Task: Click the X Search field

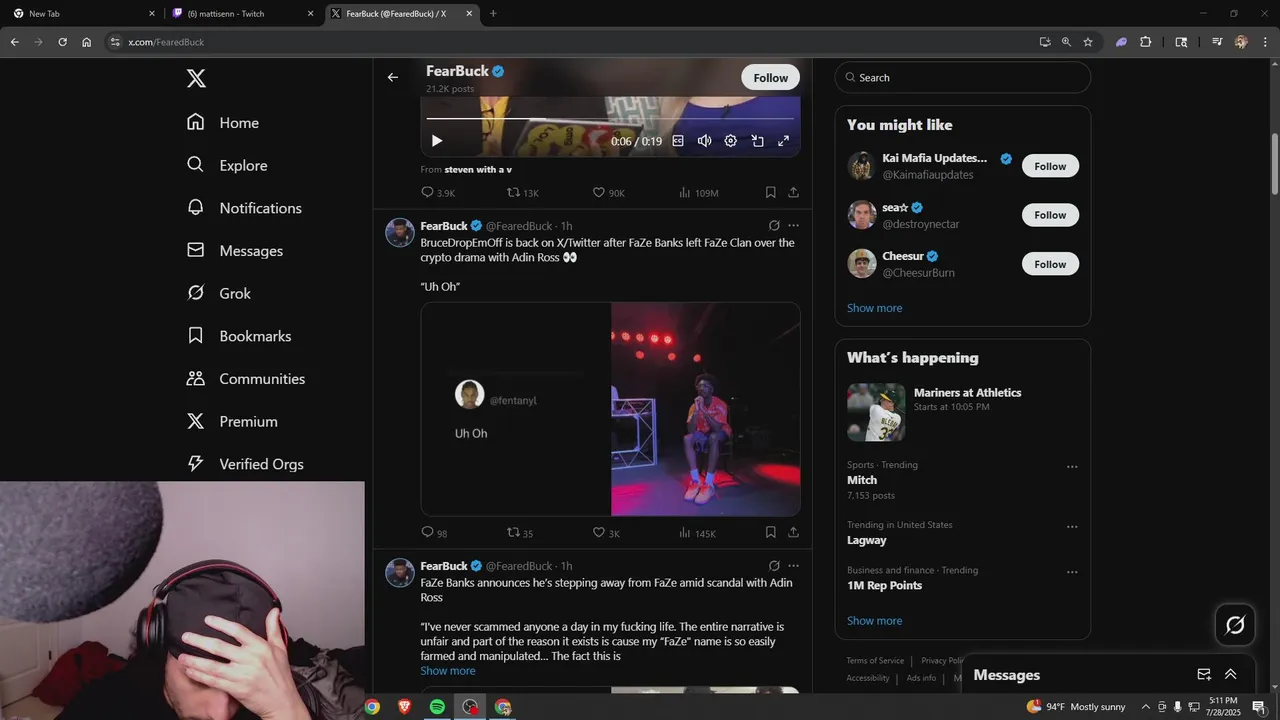Action: pyautogui.click(x=963, y=78)
